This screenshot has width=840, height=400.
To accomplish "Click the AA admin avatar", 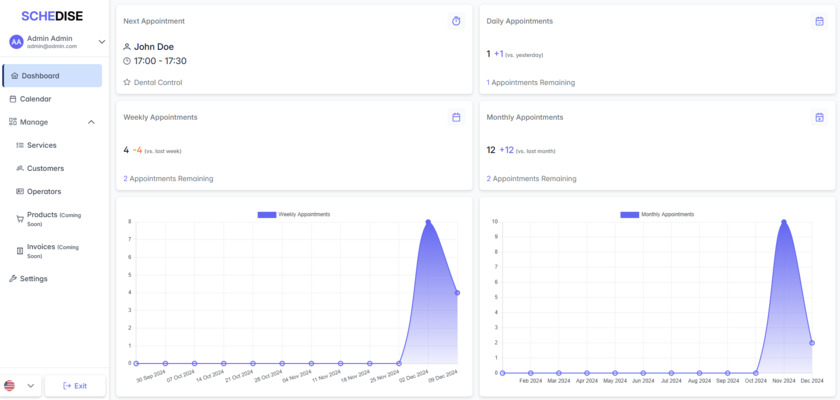I will click(16, 42).
